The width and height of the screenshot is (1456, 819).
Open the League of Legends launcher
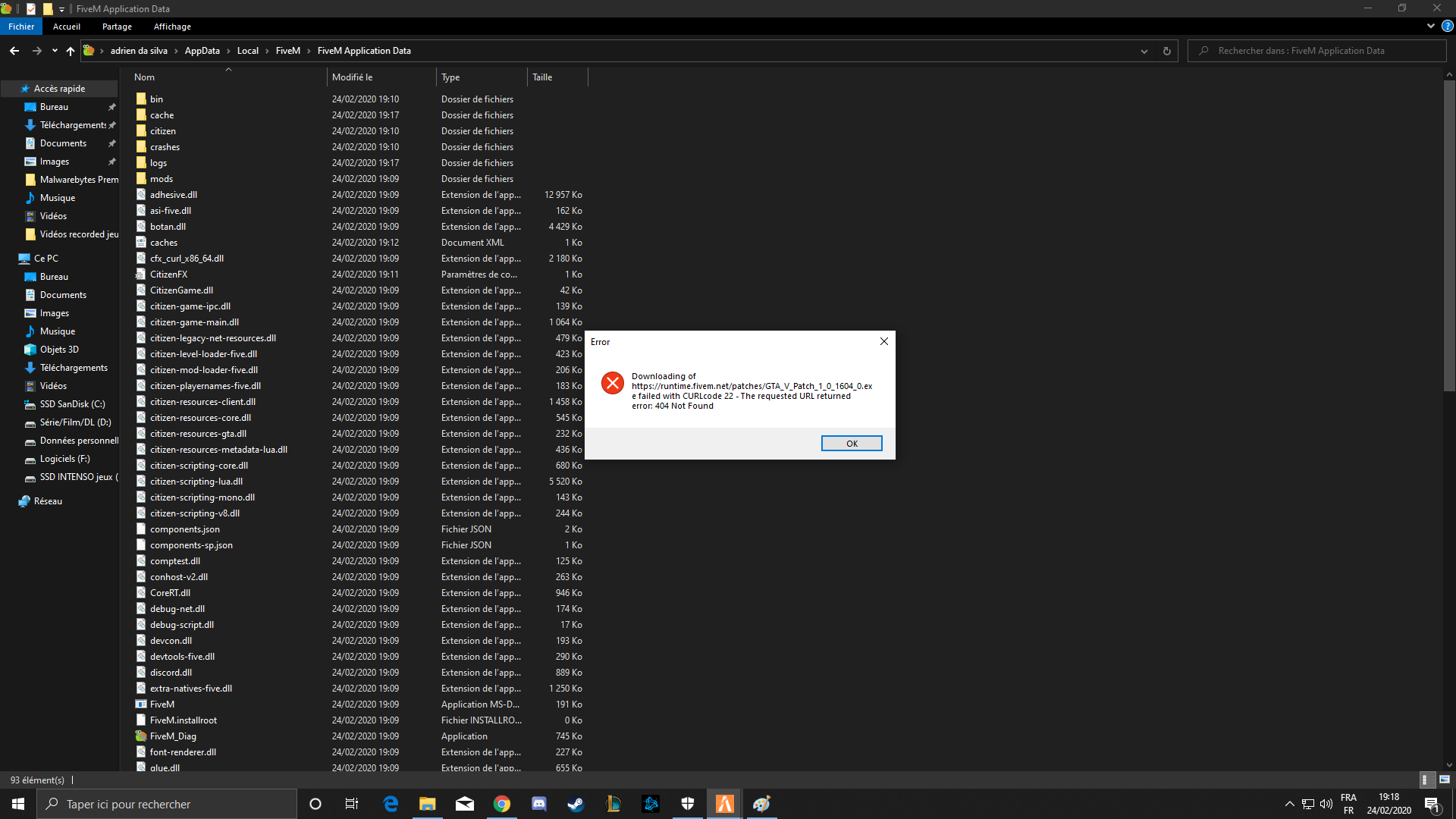[x=613, y=803]
